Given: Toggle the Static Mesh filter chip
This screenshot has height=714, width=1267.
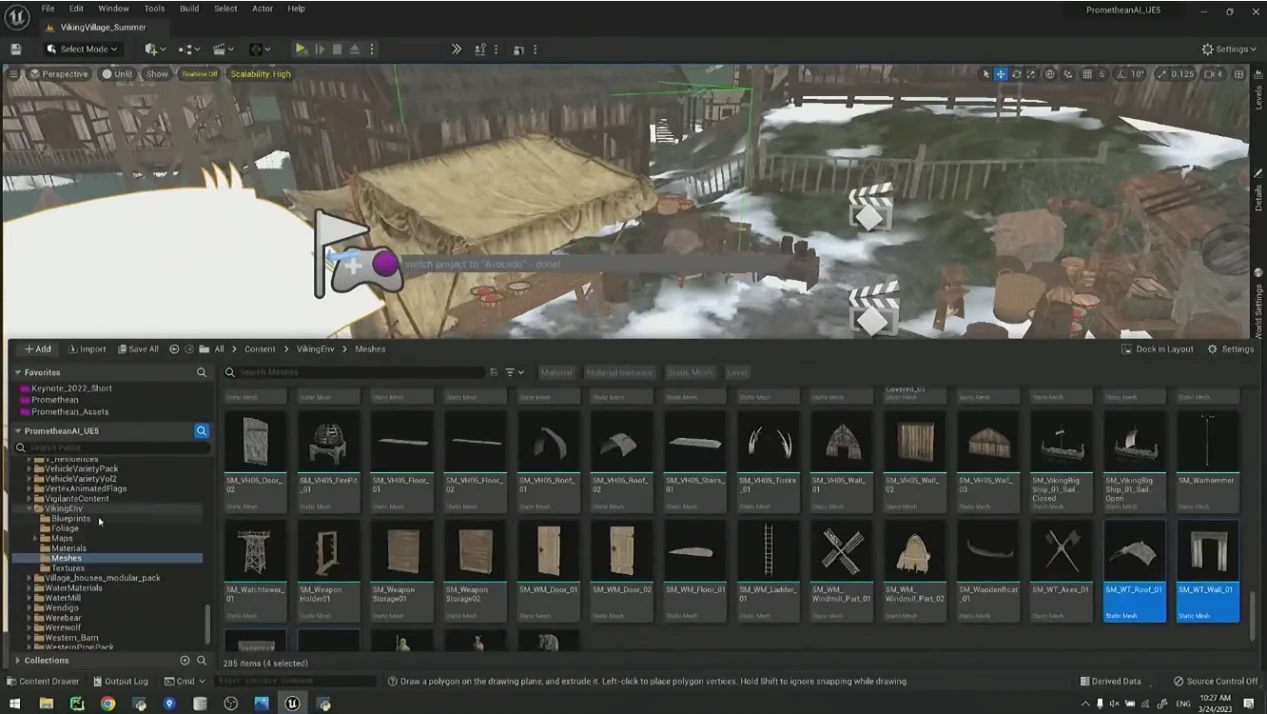Looking at the screenshot, I should tap(689, 372).
